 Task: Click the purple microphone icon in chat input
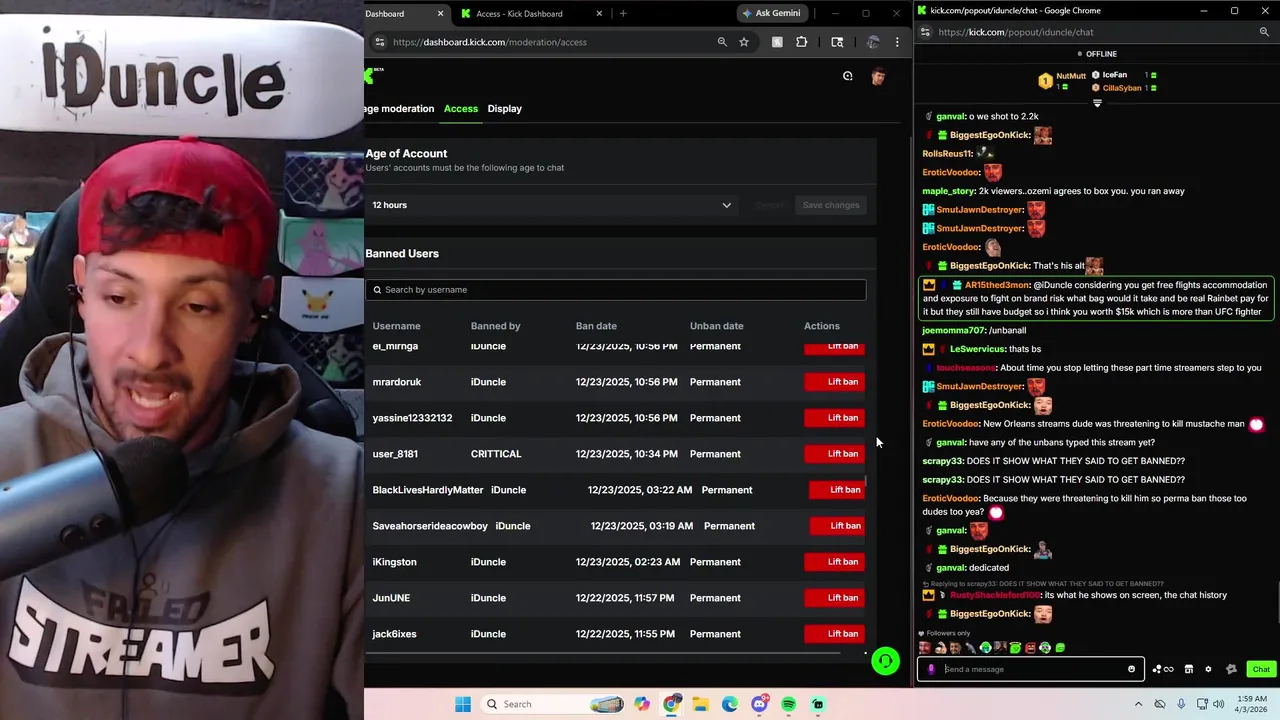coord(931,669)
